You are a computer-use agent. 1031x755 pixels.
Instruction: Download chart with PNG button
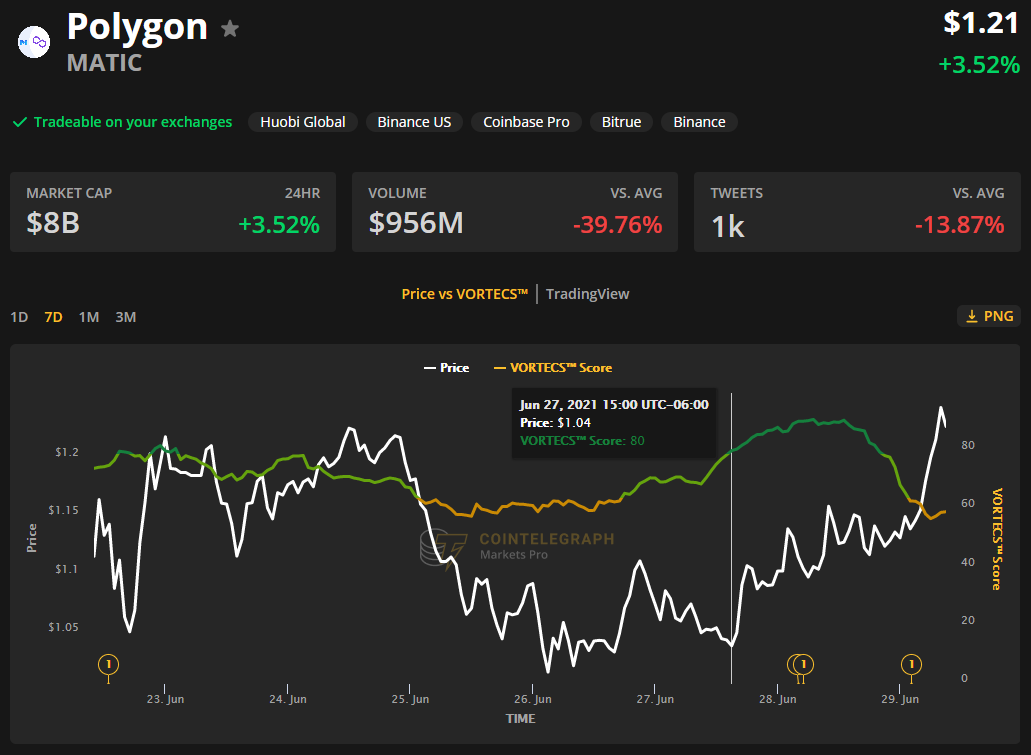[x=989, y=316]
